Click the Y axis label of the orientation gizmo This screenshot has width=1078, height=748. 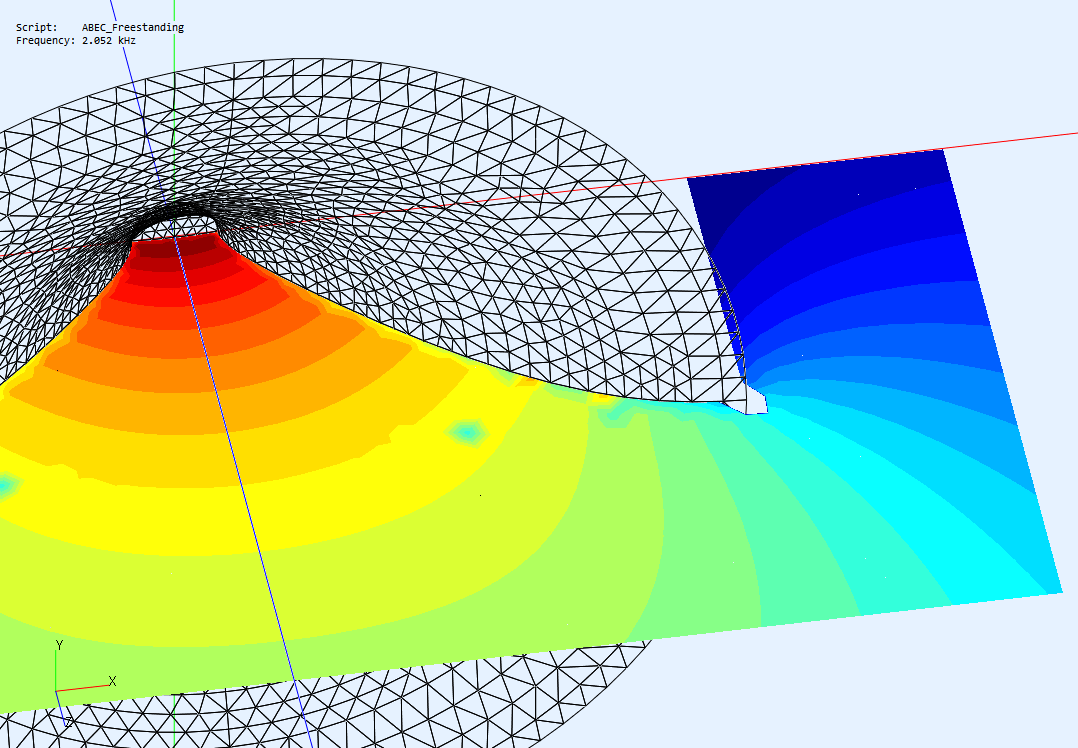pyautogui.click(x=60, y=645)
